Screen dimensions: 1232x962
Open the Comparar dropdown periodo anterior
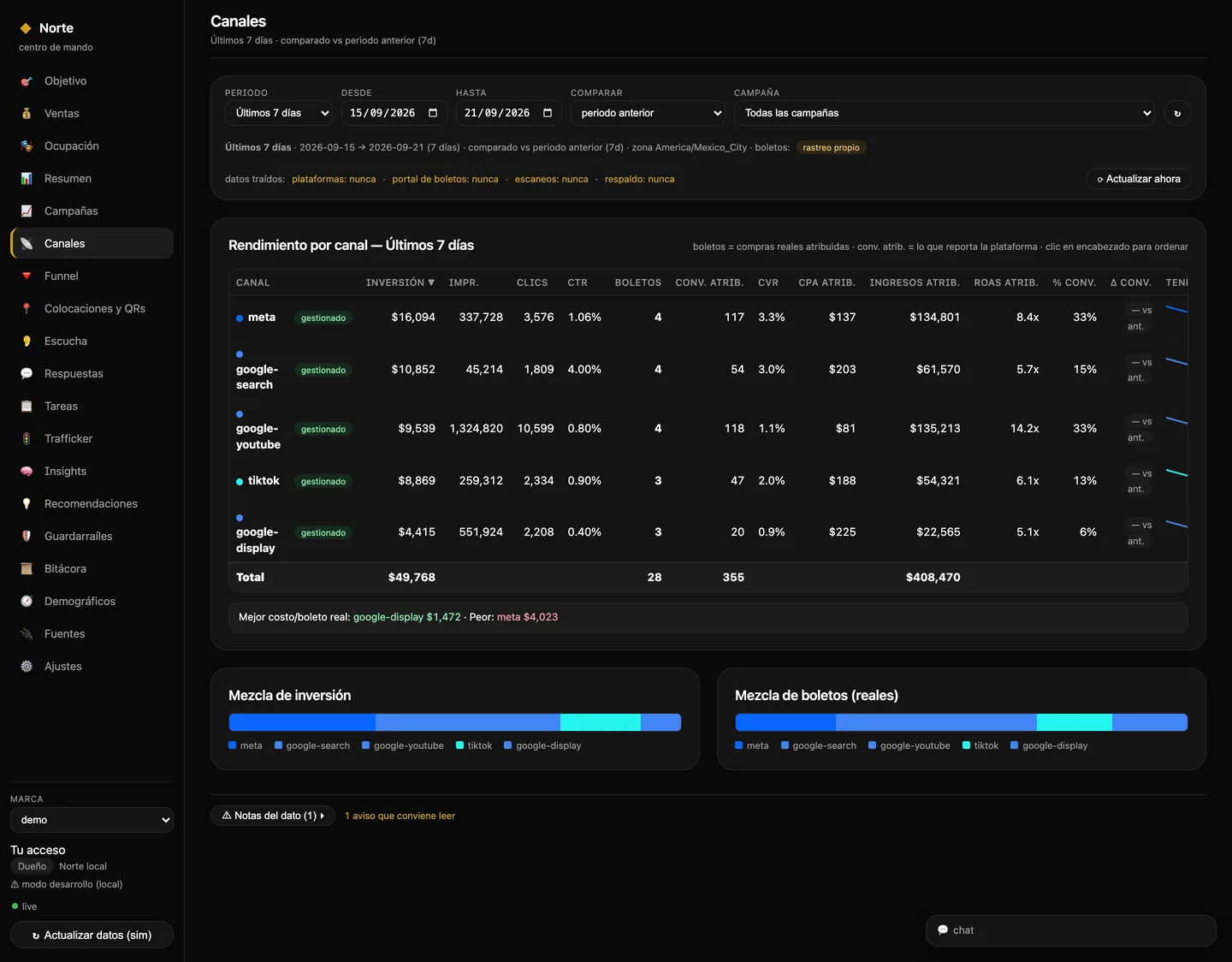tap(648, 113)
